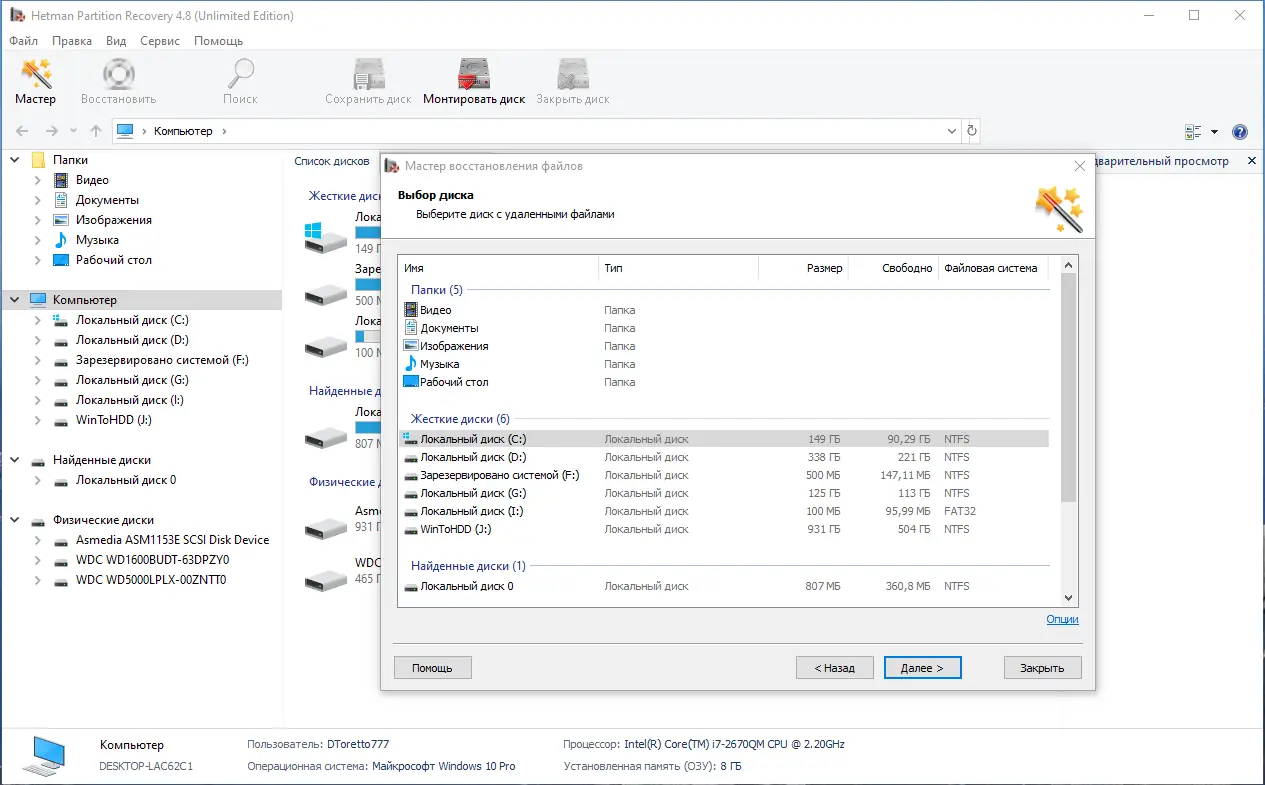Close the wizard dialog with the X

coord(1079,166)
